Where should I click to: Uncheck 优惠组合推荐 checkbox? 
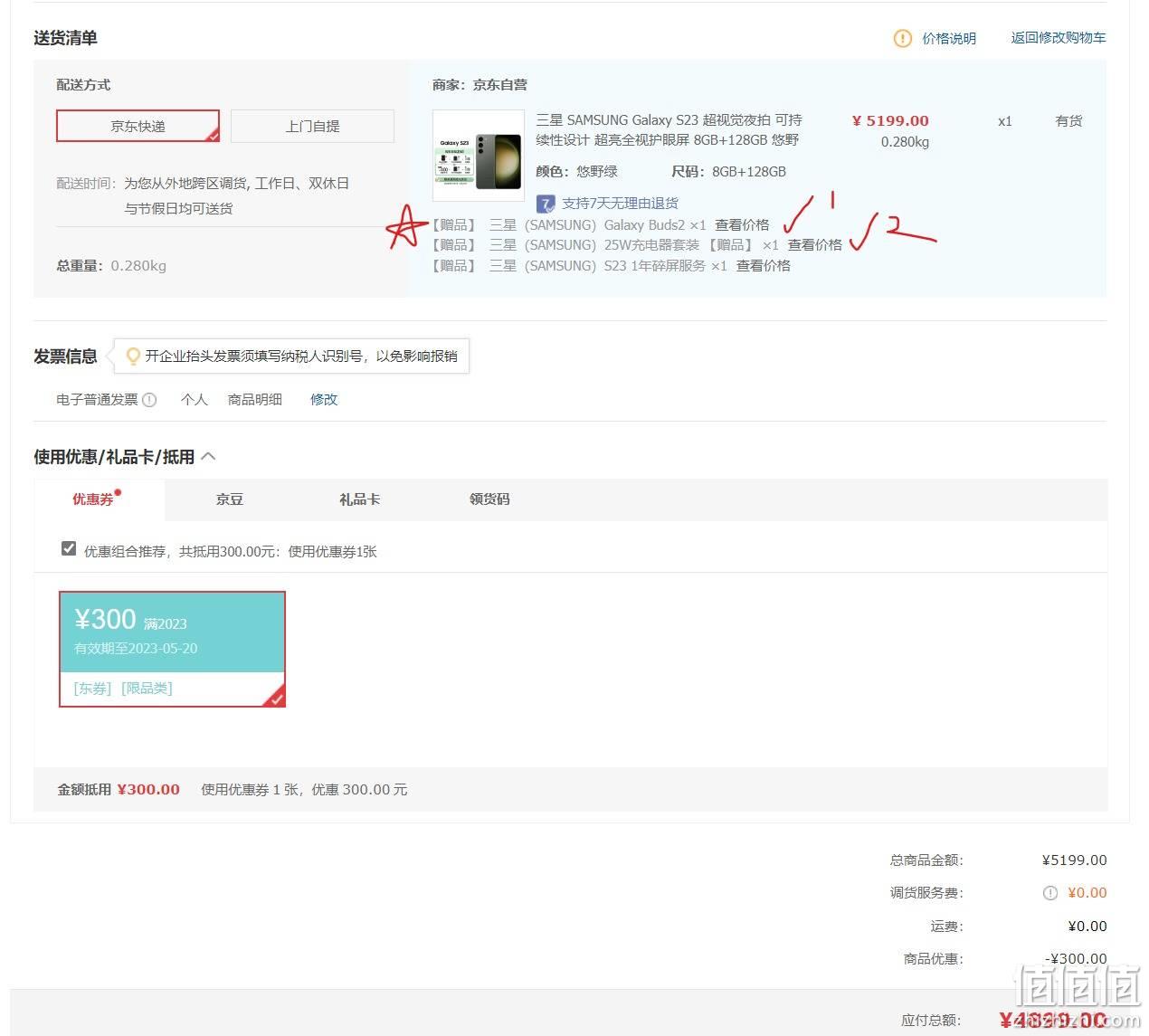pyautogui.click(x=69, y=548)
